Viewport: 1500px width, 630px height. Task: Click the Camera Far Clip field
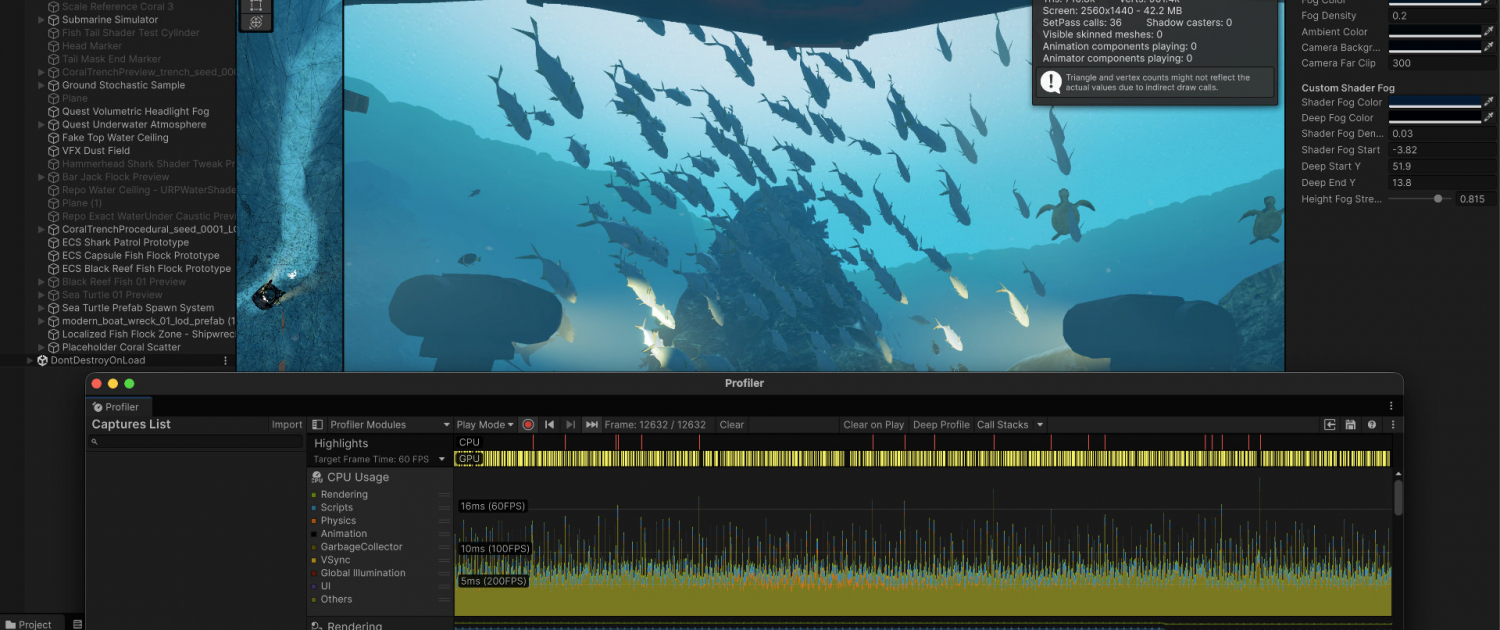[1441, 63]
